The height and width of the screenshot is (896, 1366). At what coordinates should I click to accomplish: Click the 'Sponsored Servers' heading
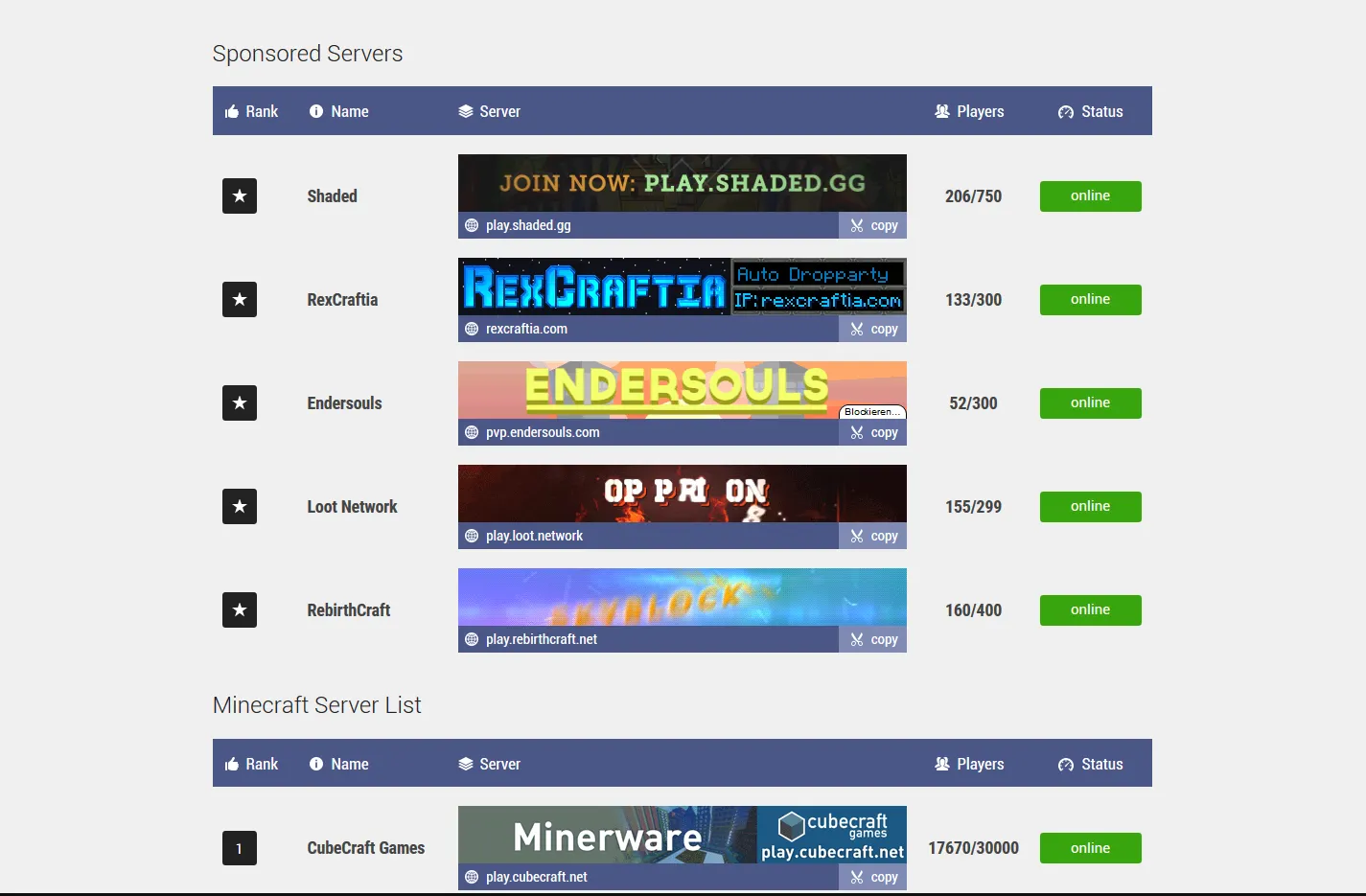tap(308, 54)
